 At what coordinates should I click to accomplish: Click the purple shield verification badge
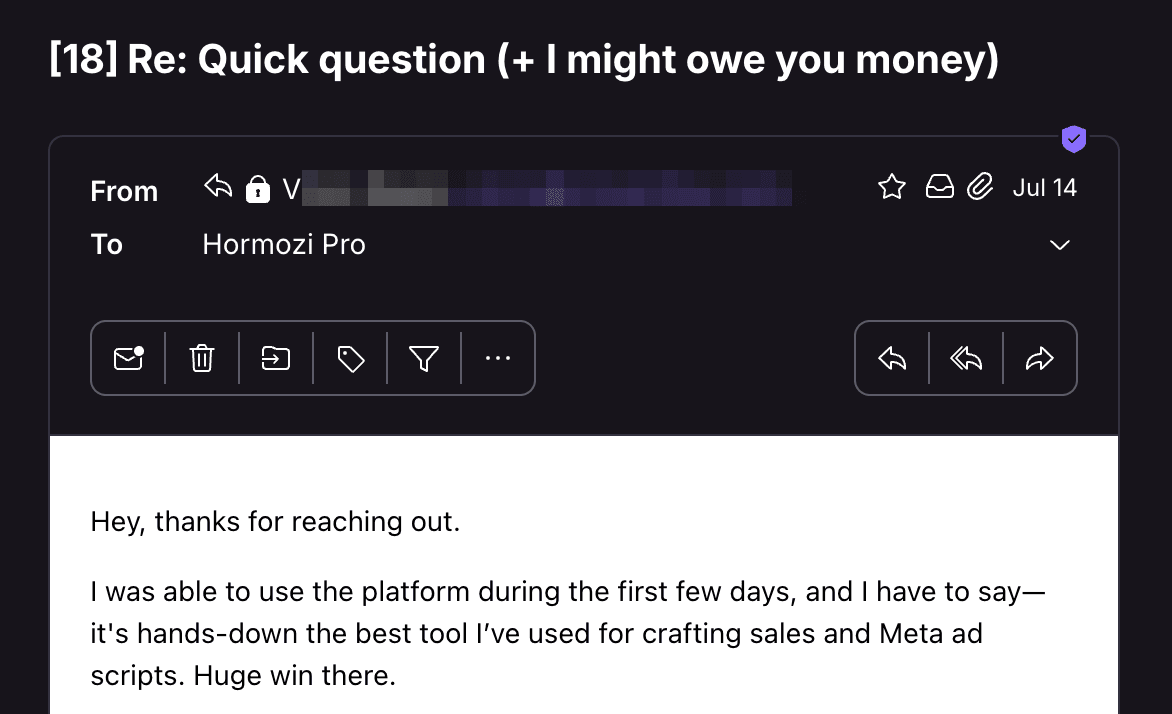point(1074,140)
